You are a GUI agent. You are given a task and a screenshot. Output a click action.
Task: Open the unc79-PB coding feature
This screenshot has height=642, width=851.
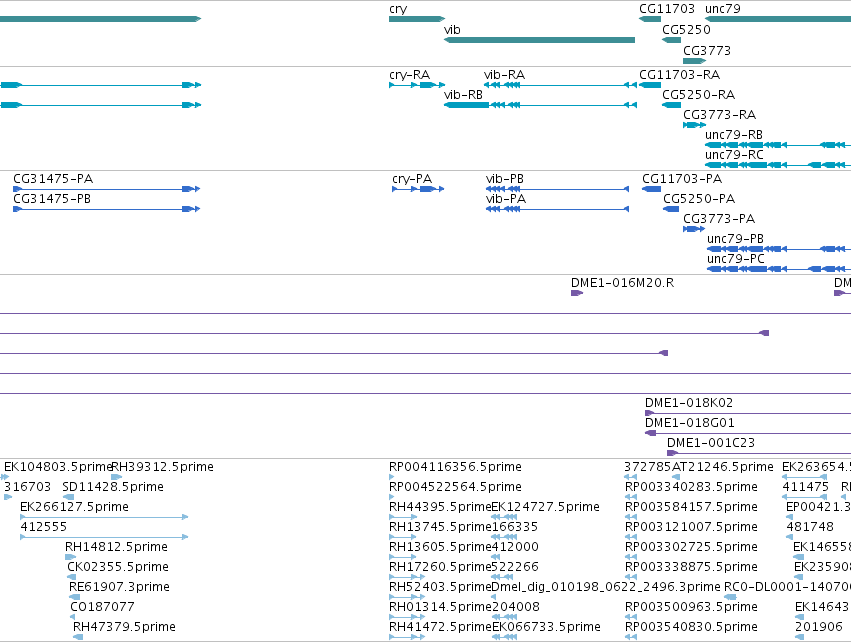(779, 249)
